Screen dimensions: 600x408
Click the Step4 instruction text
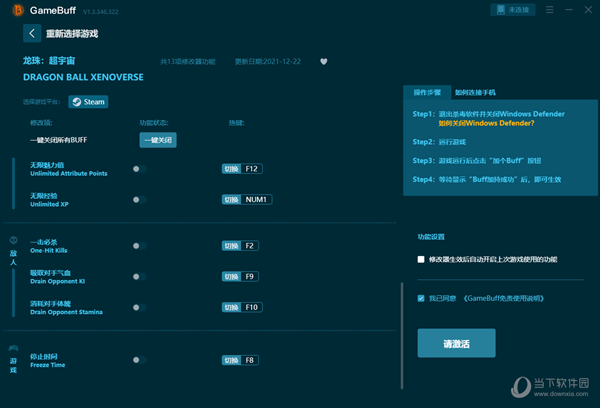(x=487, y=180)
